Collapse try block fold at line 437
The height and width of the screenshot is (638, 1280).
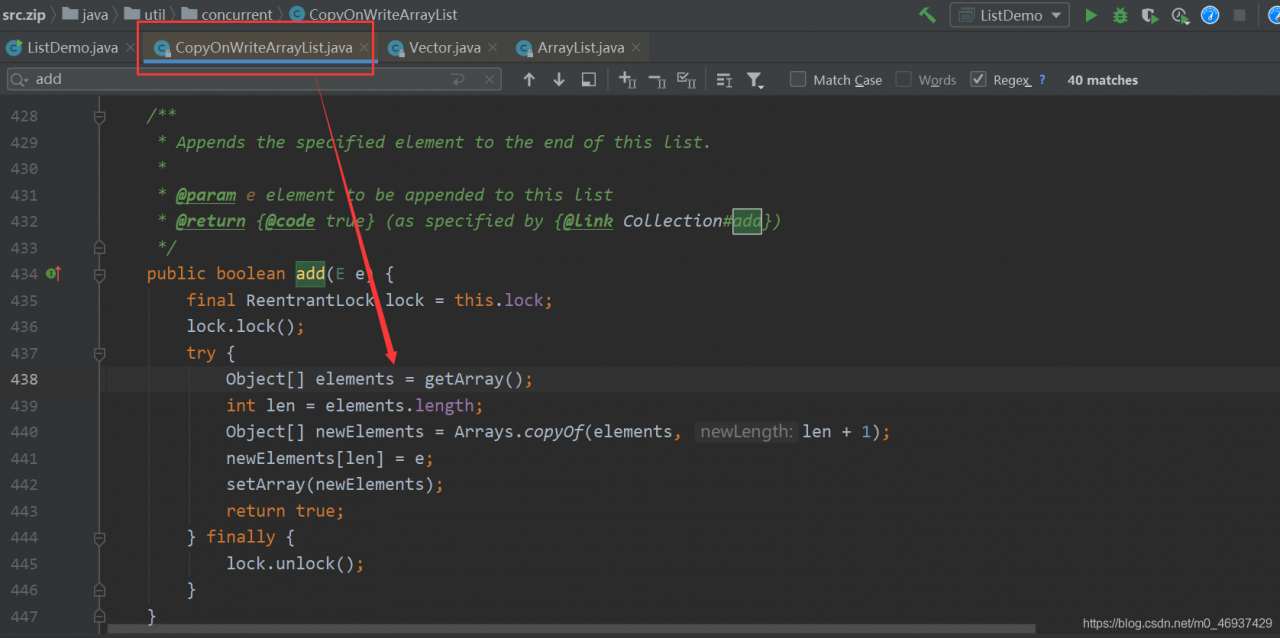click(x=99, y=352)
